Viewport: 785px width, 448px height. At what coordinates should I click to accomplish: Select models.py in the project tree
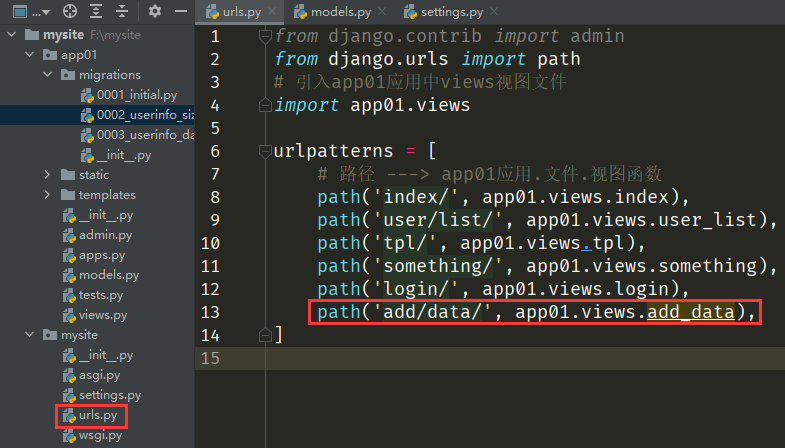point(101,275)
